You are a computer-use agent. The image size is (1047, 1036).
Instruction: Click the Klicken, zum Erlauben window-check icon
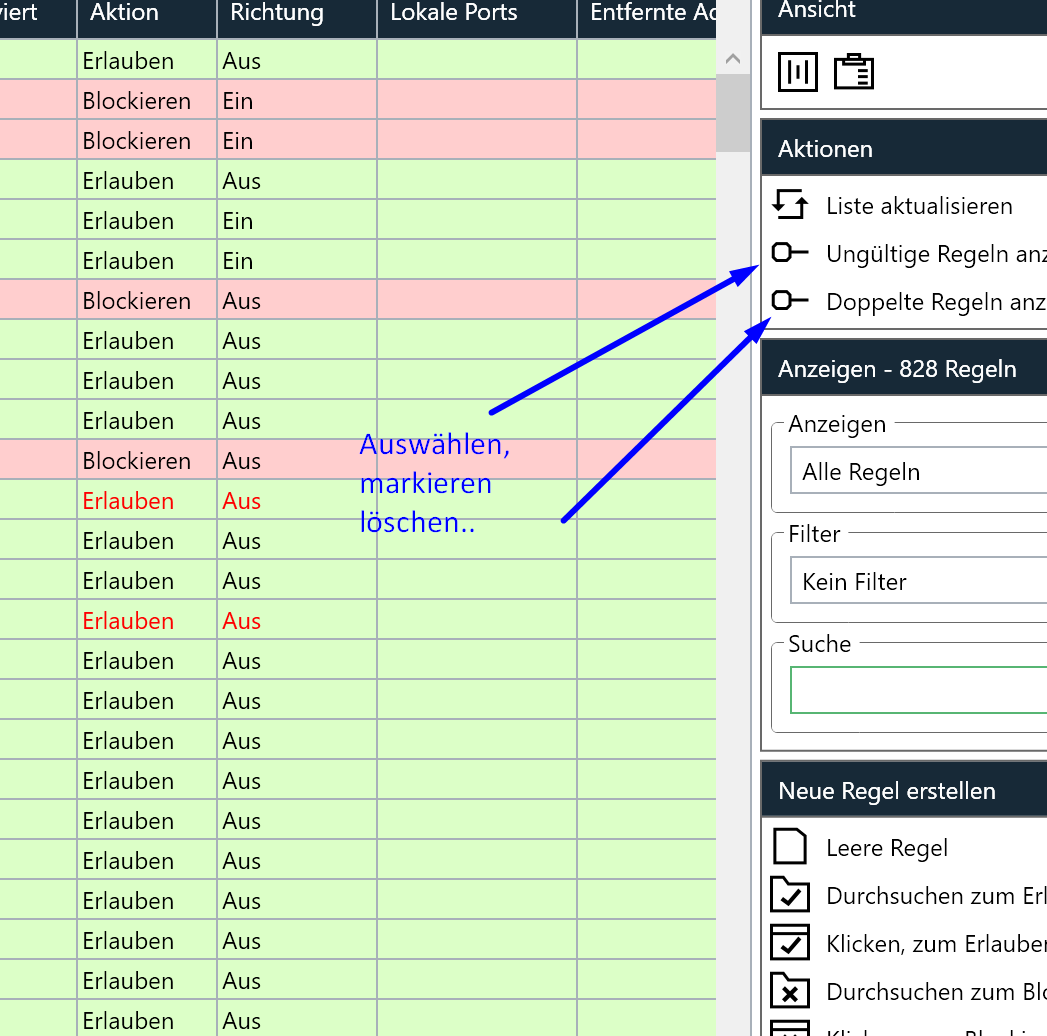[790, 943]
